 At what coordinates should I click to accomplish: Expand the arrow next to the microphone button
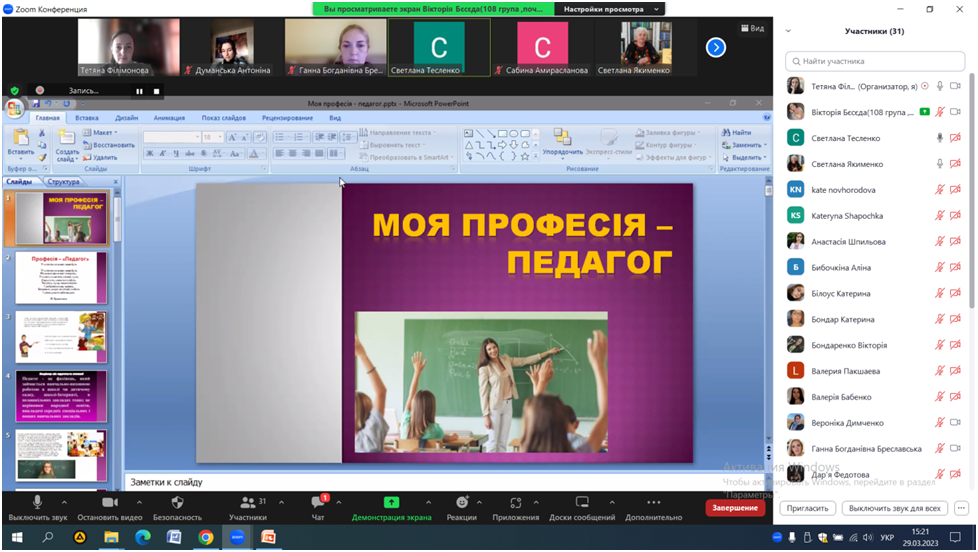coord(64,502)
